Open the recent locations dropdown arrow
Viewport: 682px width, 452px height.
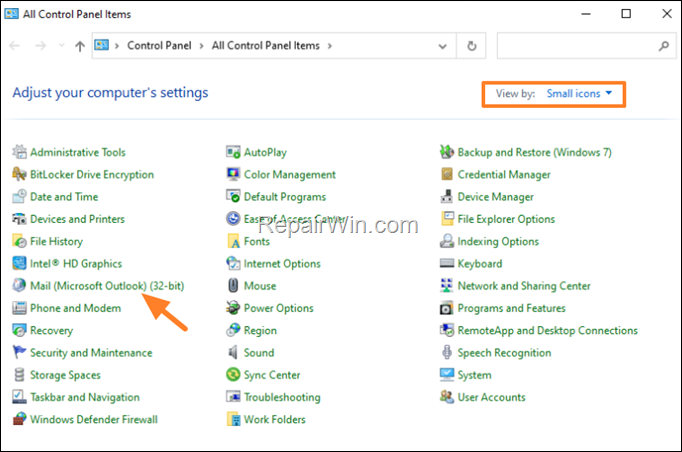61,45
